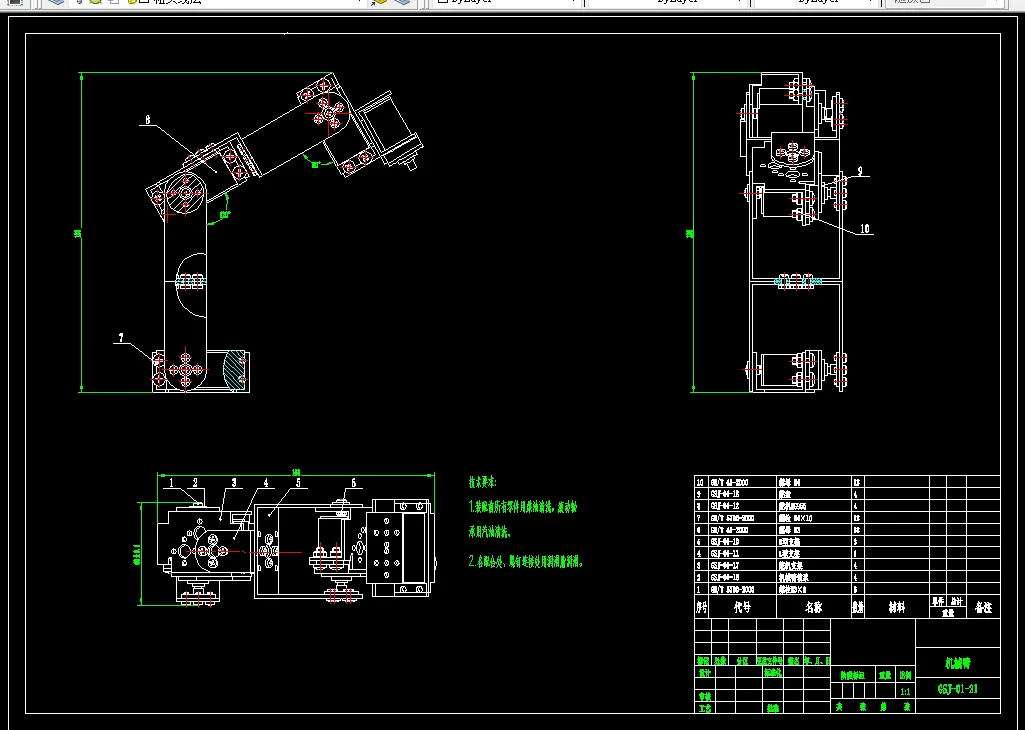Select drawing number GSJ-01-31 in the title block

point(958,689)
